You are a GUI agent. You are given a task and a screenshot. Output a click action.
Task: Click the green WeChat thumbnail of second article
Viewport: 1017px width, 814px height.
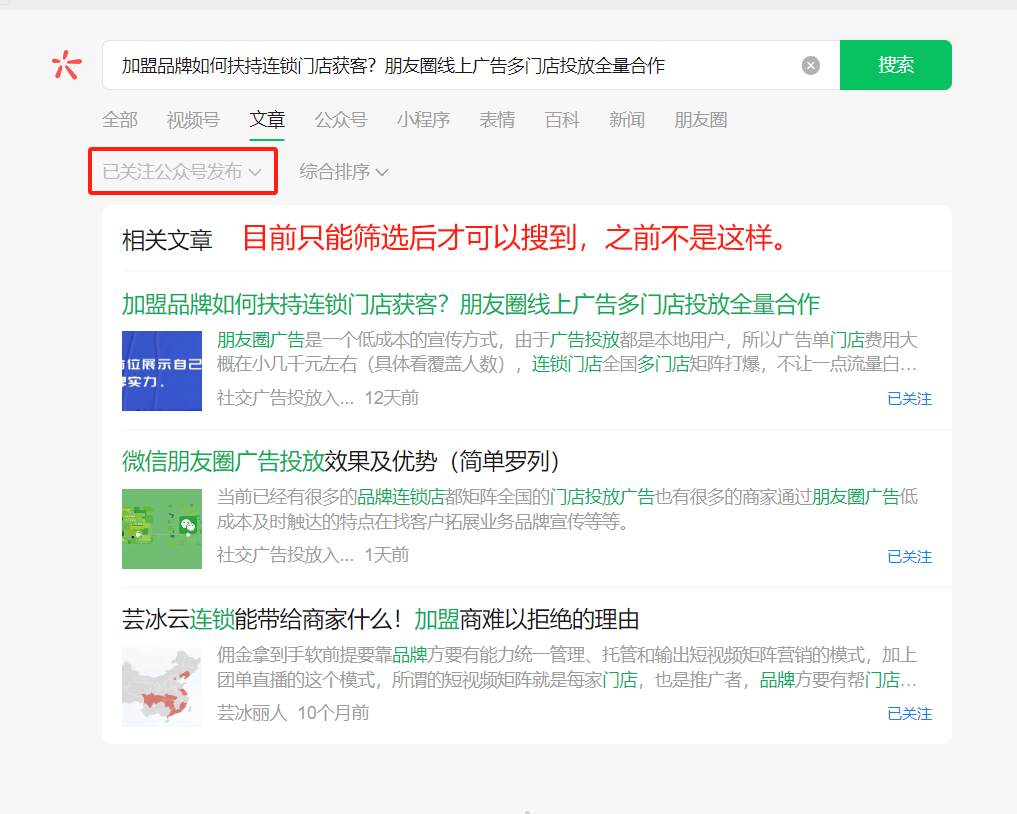[x=162, y=529]
